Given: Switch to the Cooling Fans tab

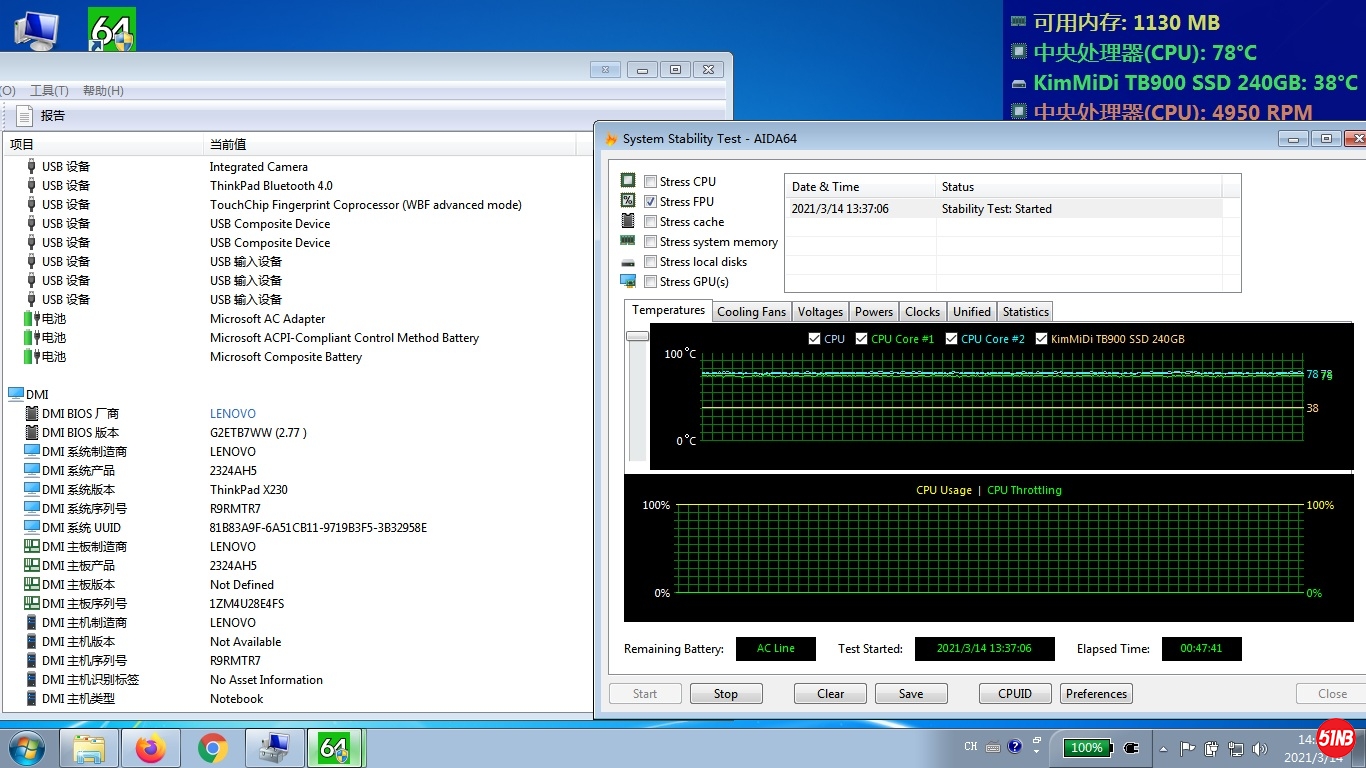Looking at the screenshot, I should (751, 312).
